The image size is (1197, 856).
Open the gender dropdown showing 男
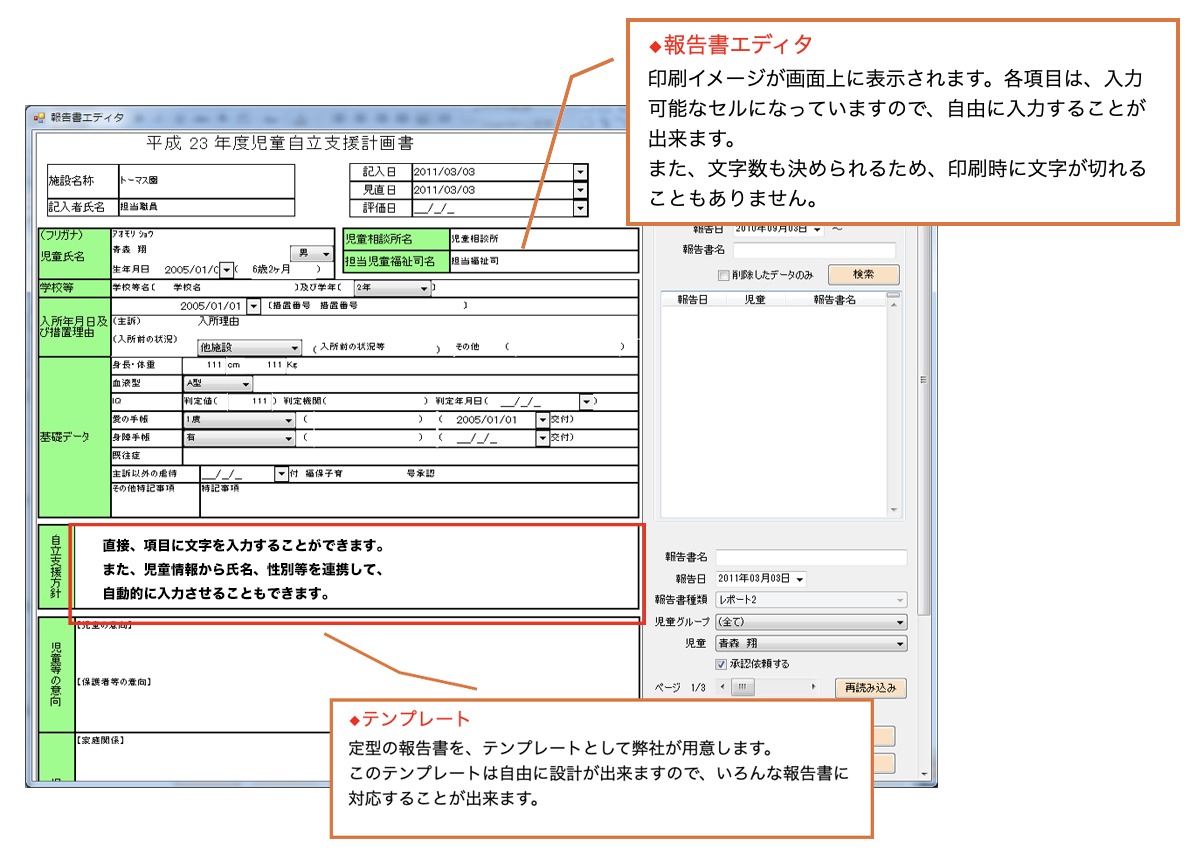click(x=311, y=253)
